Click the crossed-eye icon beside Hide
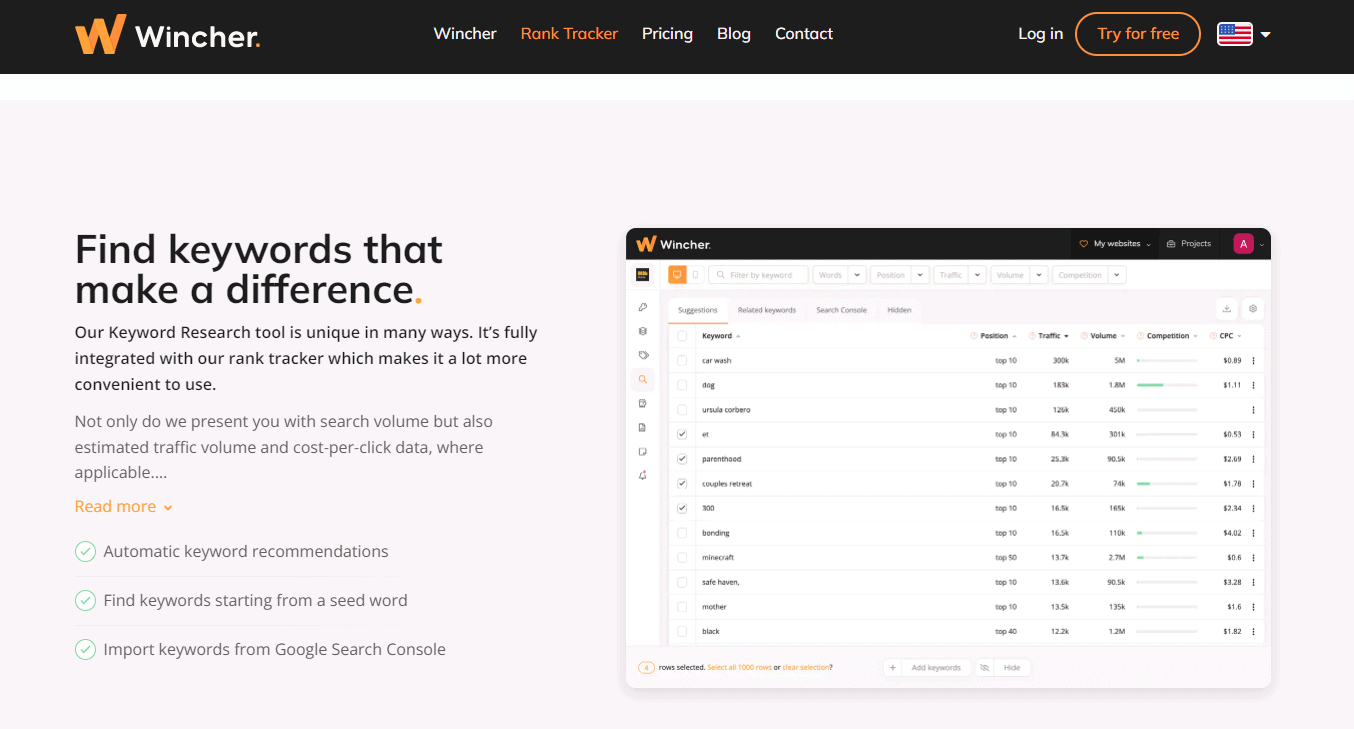The width and height of the screenshot is (1354, 729). tap(985, 668)
